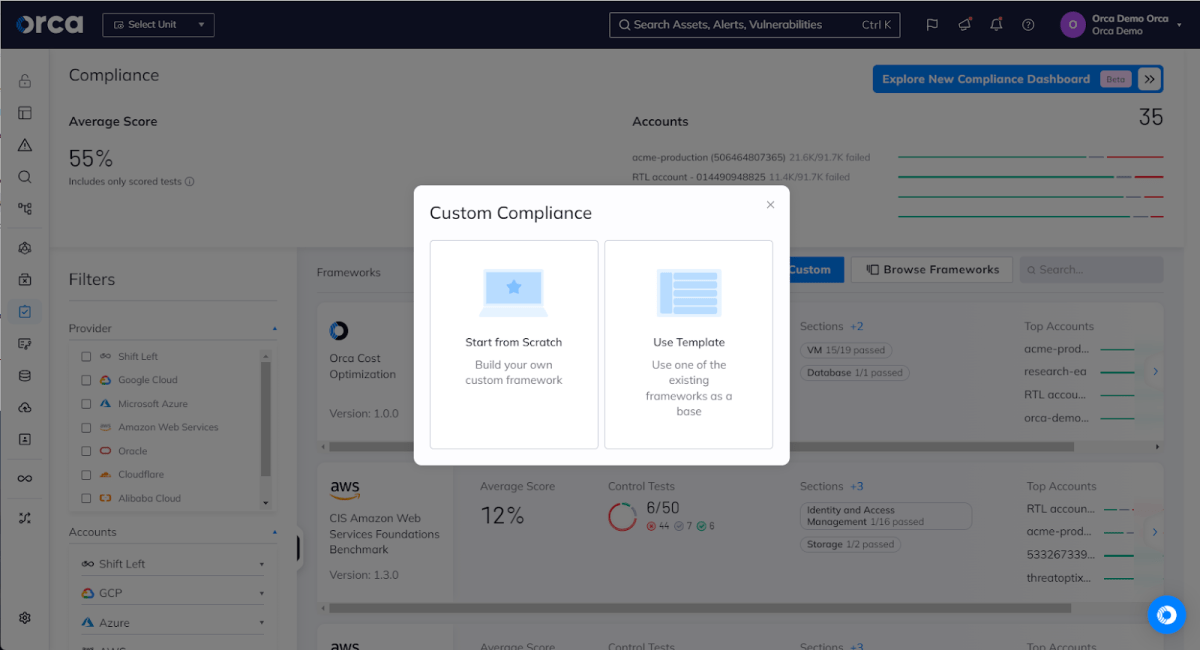The height and width of the screenshot is (650, 1200).
Task: Click the Storage 1/2 passed tag
Action: [850, 545]
